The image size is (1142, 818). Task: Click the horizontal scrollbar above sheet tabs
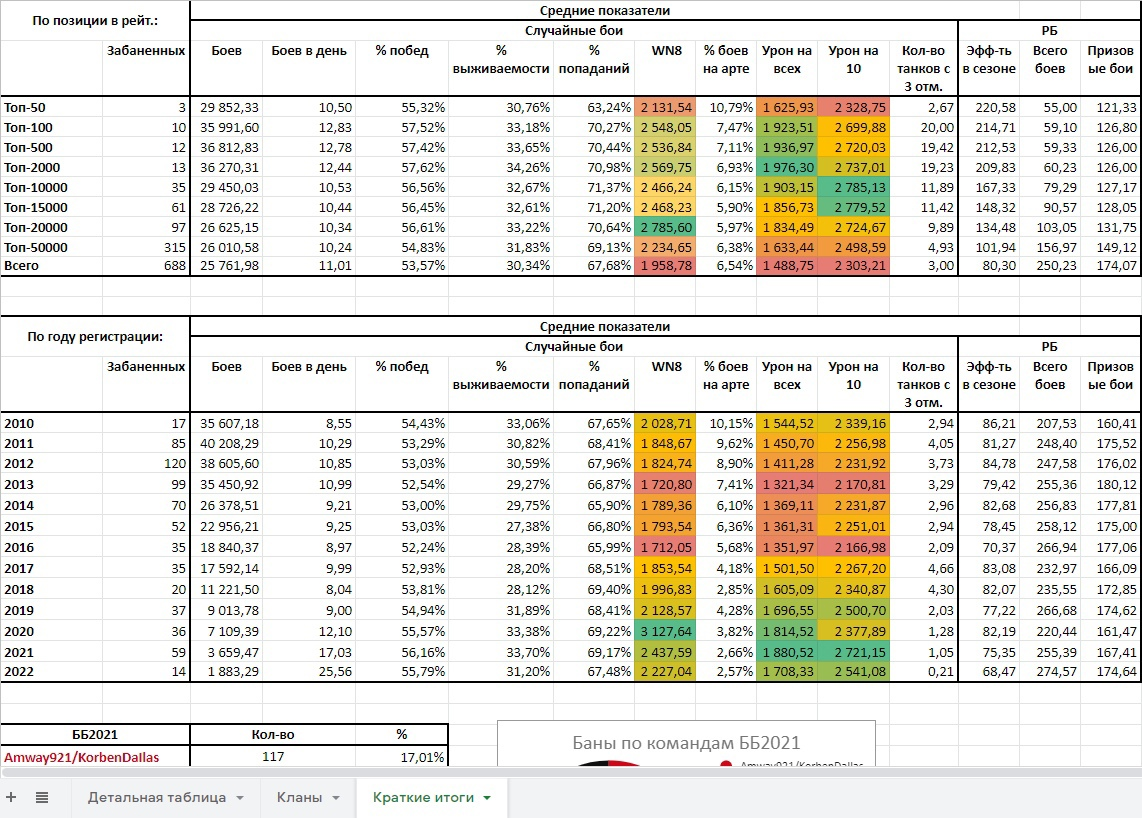click(x=571, y=771)
